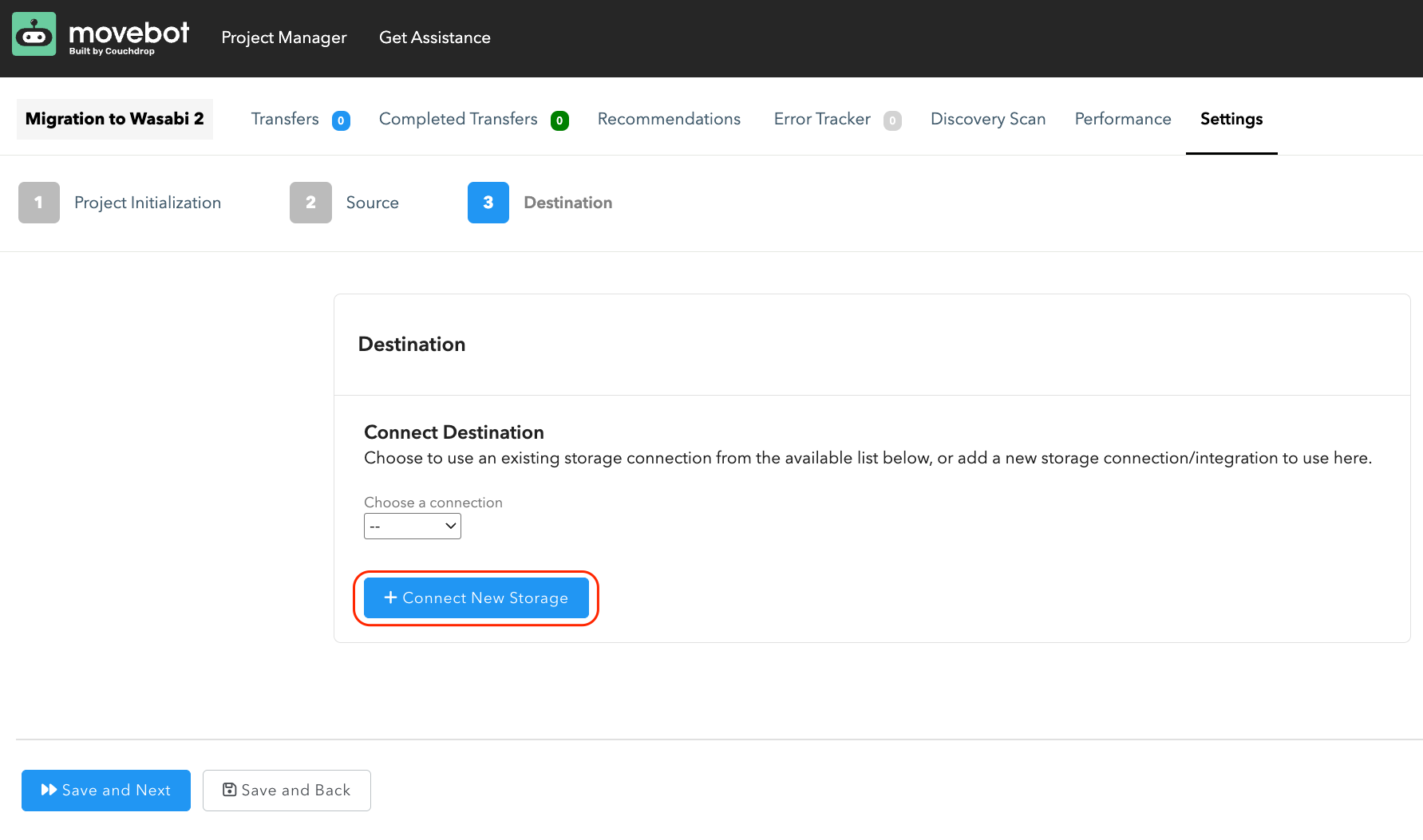Select the Migration to Wasabi 2 project title
This screenshot has width=1423, height=840.
tap(115, 119)
